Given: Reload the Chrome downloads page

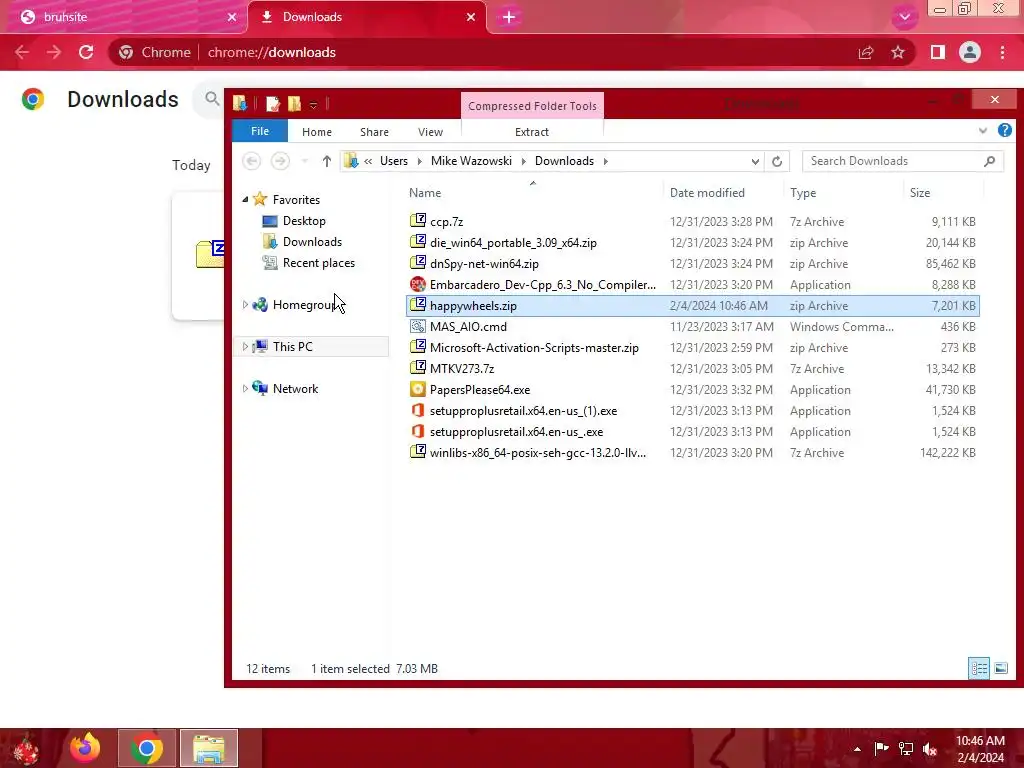Looking at the screenshot, I should click(x=86, y=52).
